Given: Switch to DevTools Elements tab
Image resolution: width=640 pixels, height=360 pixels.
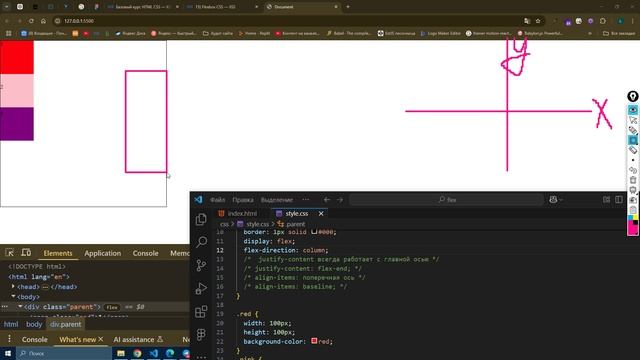Looking at the screenshot, I should point(58,253).
